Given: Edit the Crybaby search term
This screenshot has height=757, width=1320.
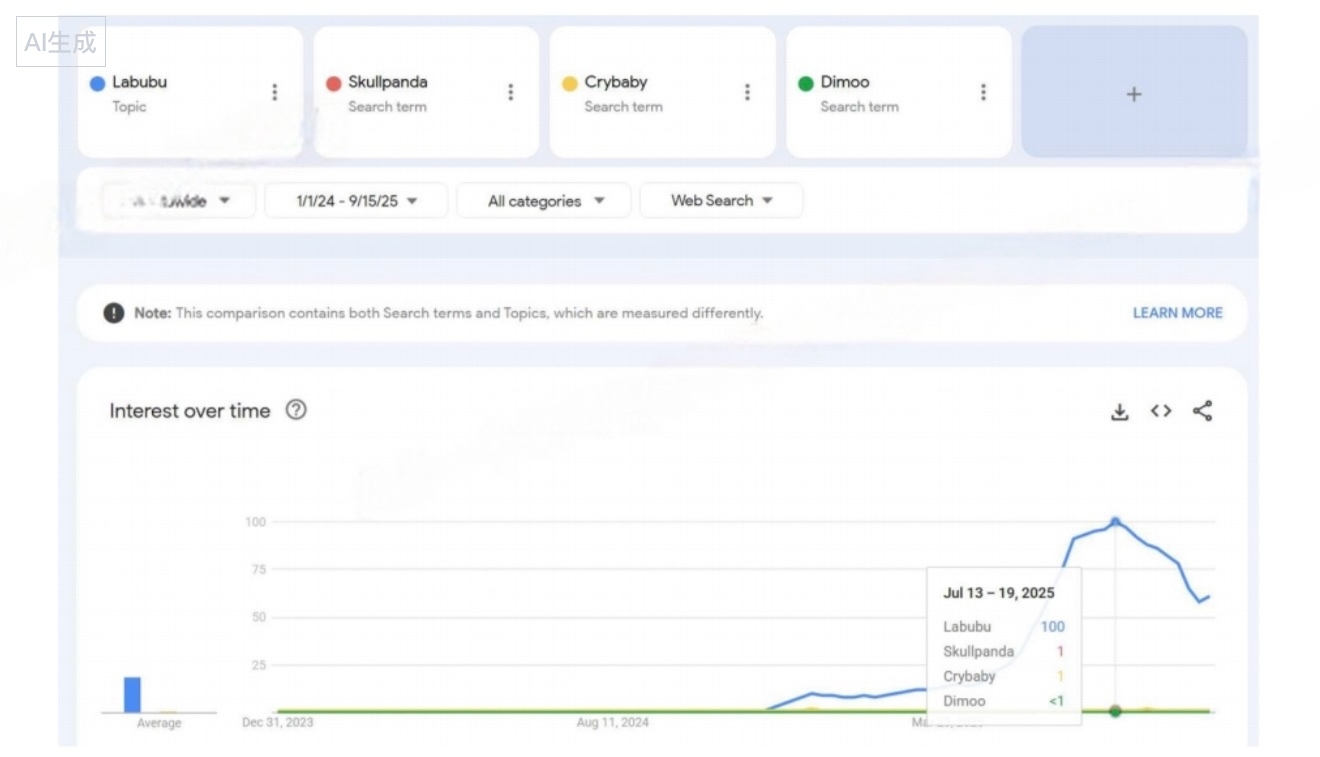Looking at the screenshot, I should pos(616,83).
